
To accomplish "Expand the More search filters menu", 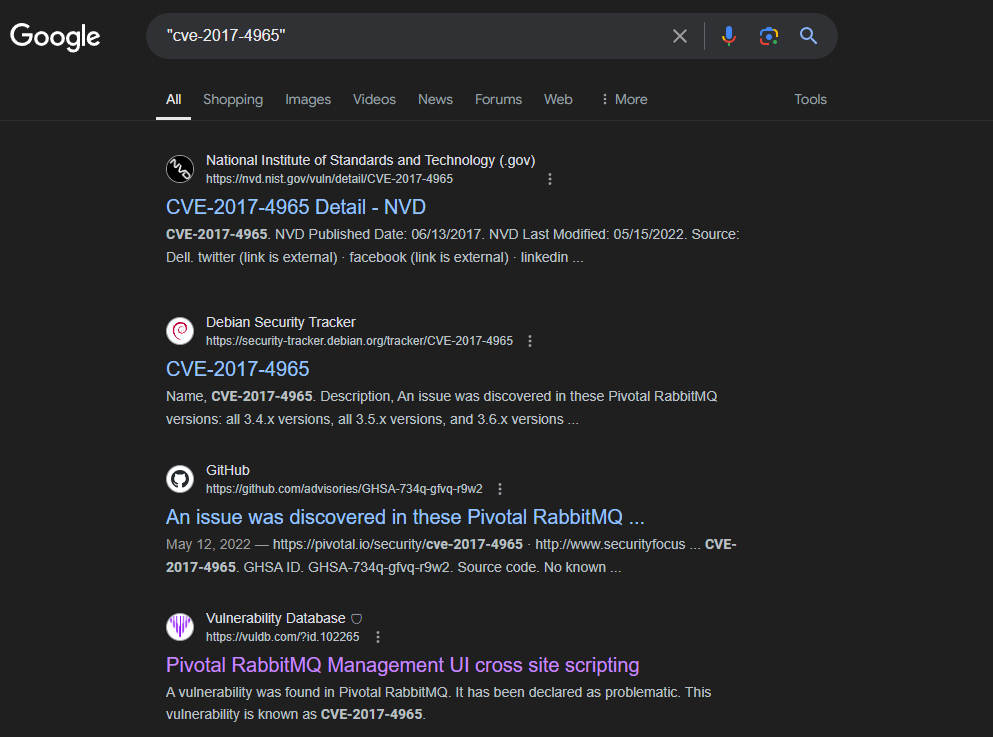I will 624,99.
